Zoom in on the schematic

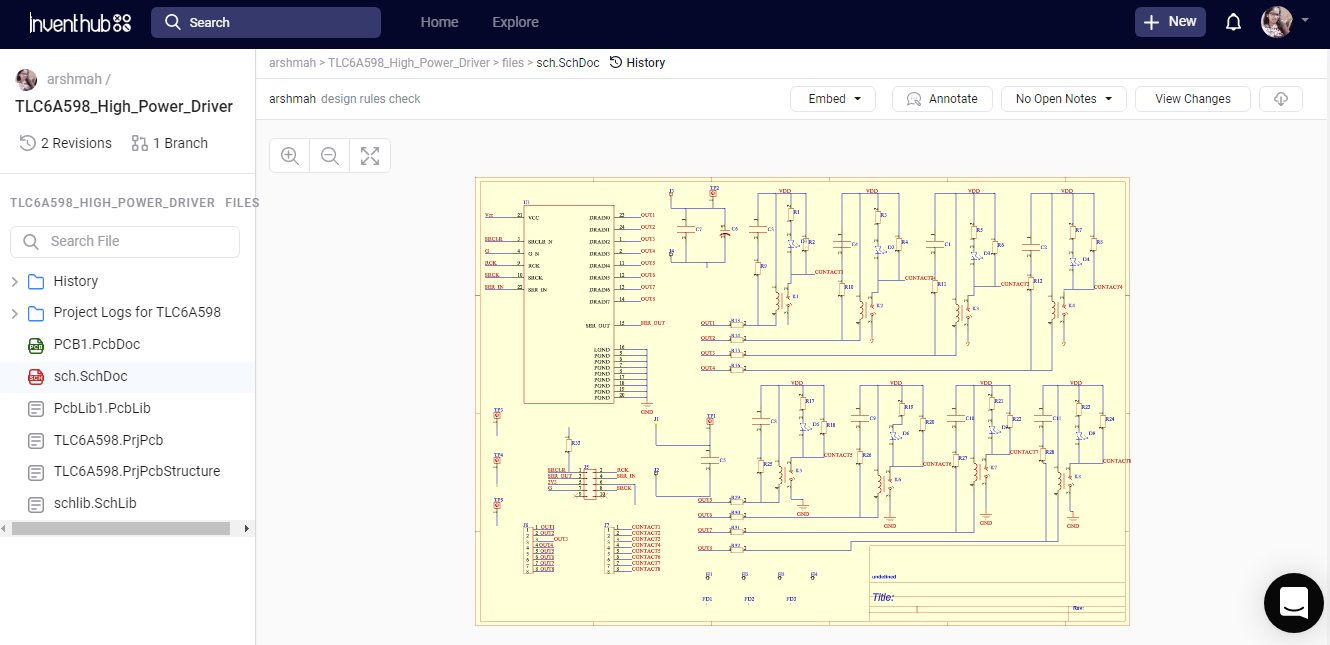point(290,156)
